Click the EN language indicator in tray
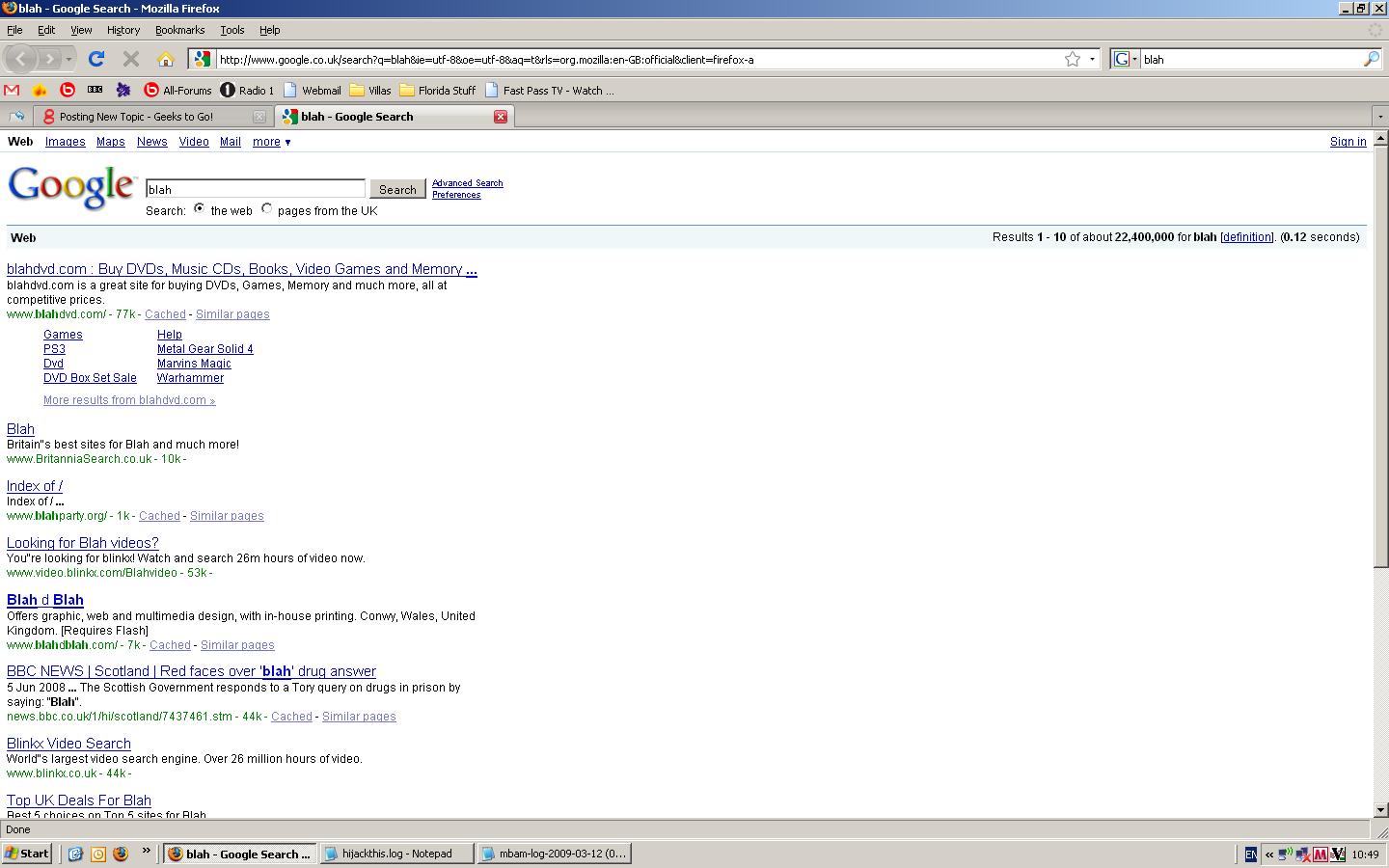 tap(1250, 854)
